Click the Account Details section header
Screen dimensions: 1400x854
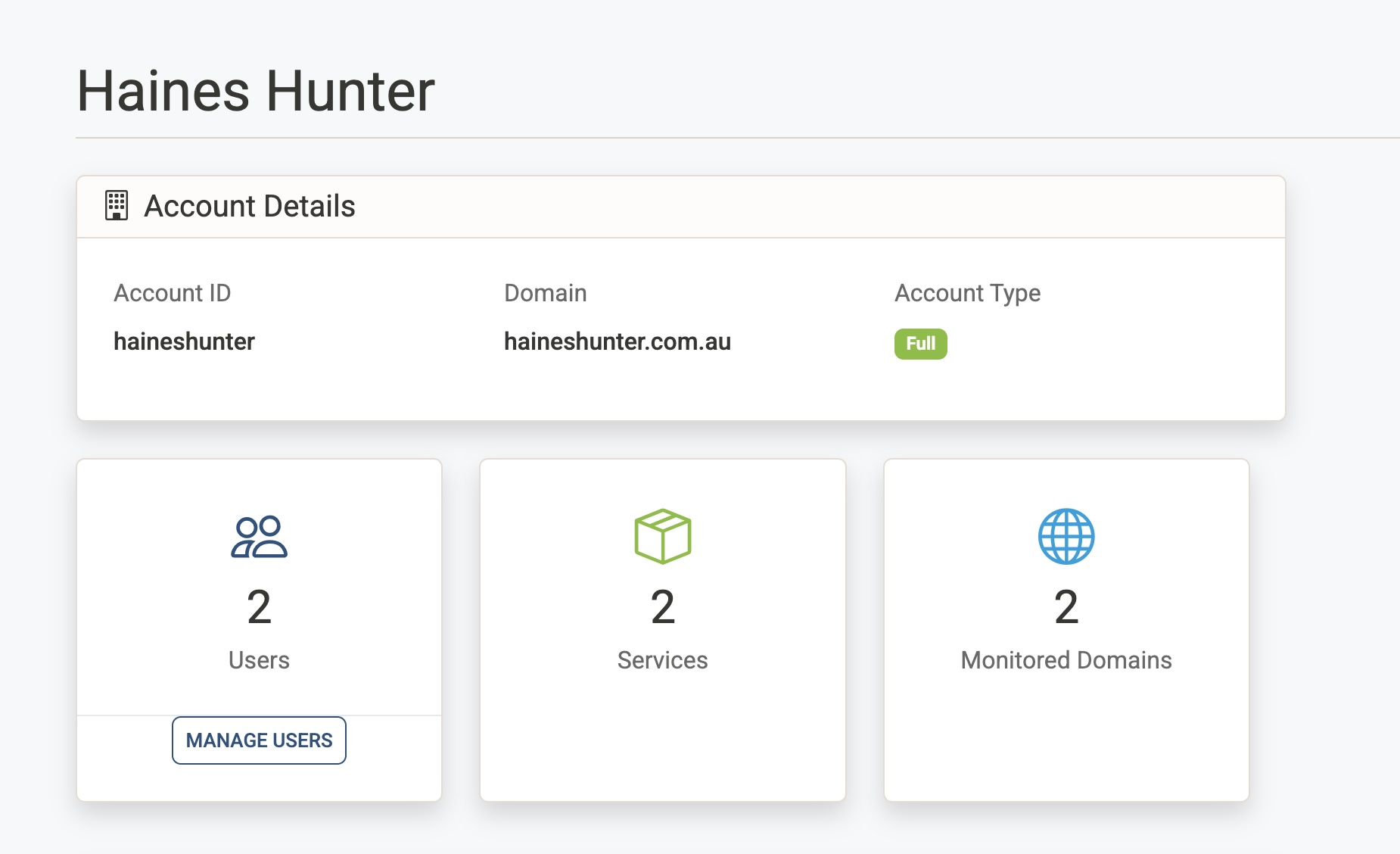[250, 205]
